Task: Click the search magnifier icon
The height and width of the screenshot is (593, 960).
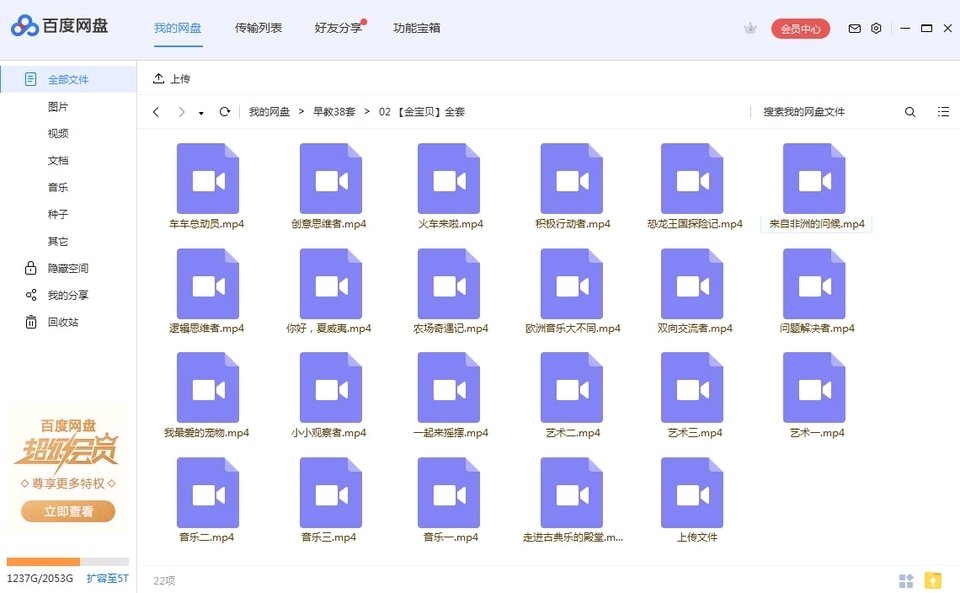Action: pyautogui.click(x=910, y=112)
